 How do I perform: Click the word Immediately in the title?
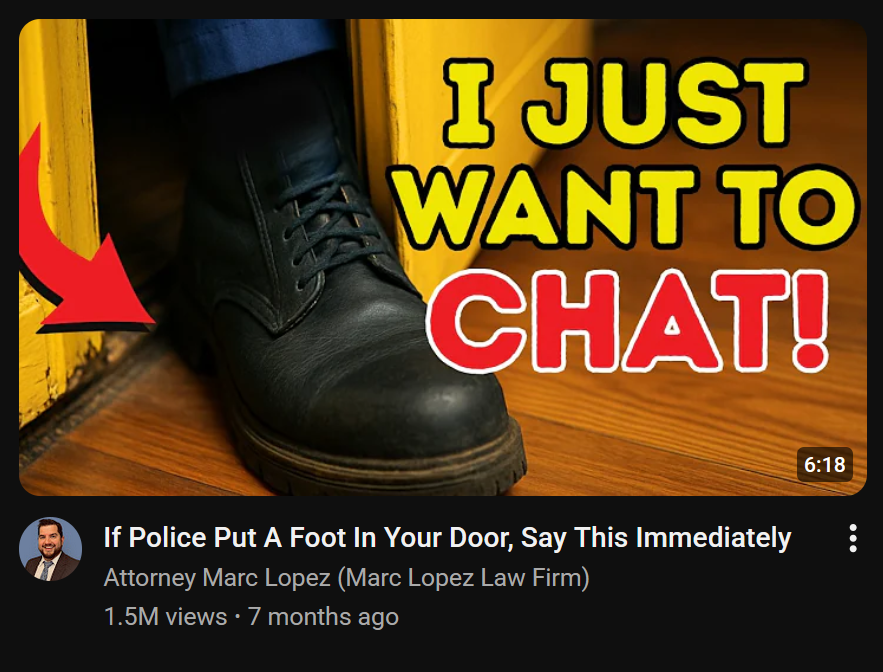click(x=713, y=537)
